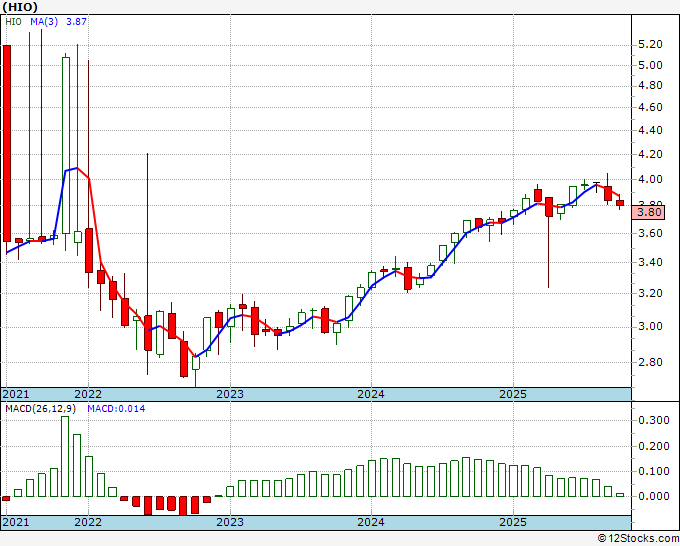Image resolution: width=680 pixels, height=546 pixels.
Task: Click the MACD(26,12,9) indicator label
Action: pos(40,409)
